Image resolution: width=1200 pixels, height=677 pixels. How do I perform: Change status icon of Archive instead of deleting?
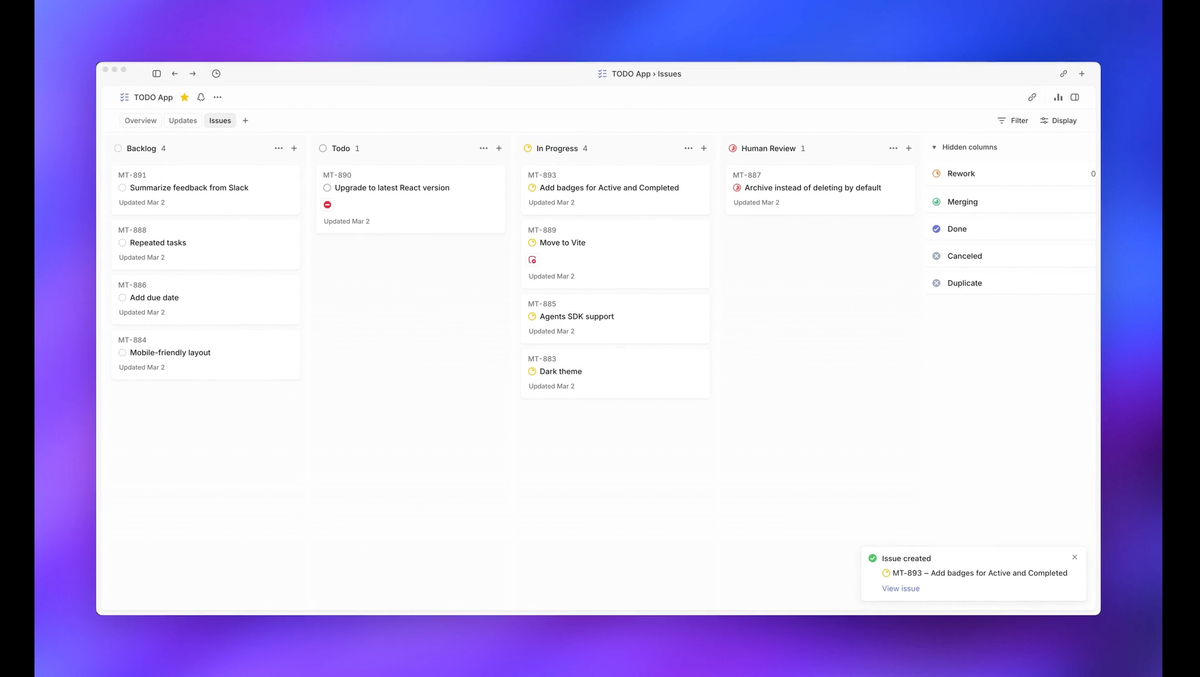pyautogui.click(x=737, y=188)
